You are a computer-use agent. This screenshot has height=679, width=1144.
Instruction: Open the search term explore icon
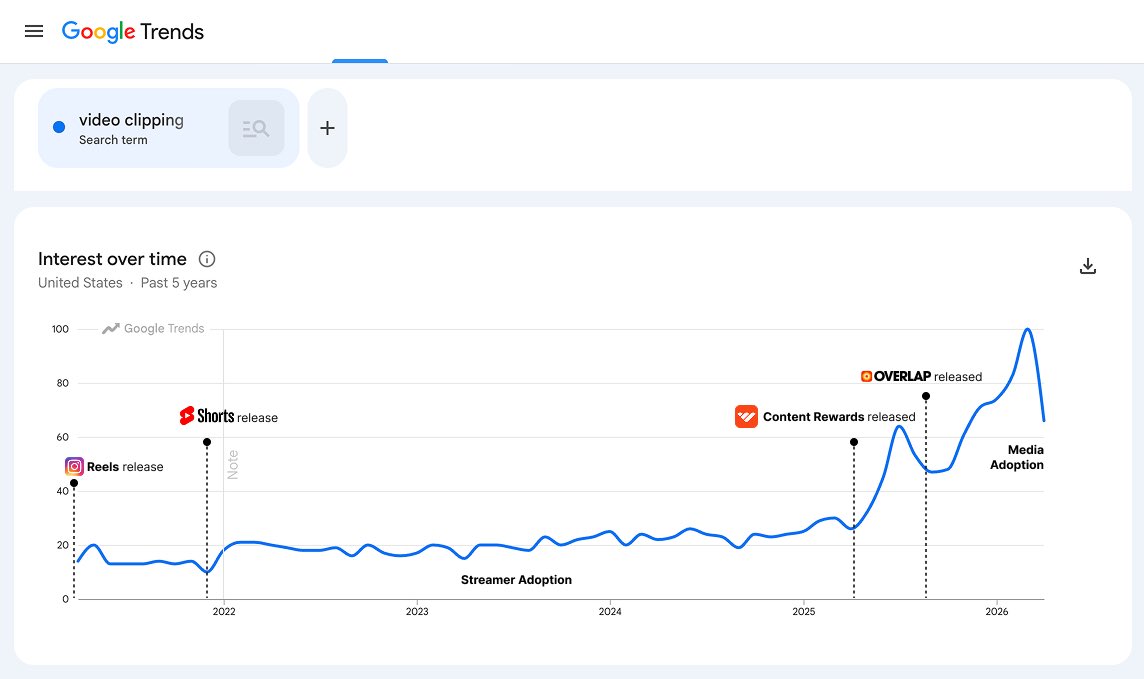tap(256, 128)
